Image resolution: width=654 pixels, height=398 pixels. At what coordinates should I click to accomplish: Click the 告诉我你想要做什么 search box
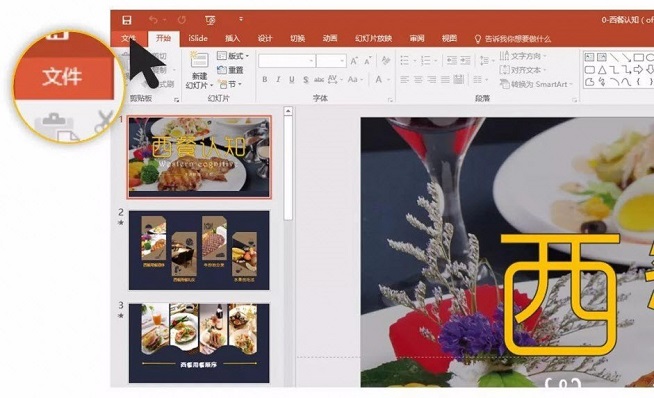[x=513, y=39]
